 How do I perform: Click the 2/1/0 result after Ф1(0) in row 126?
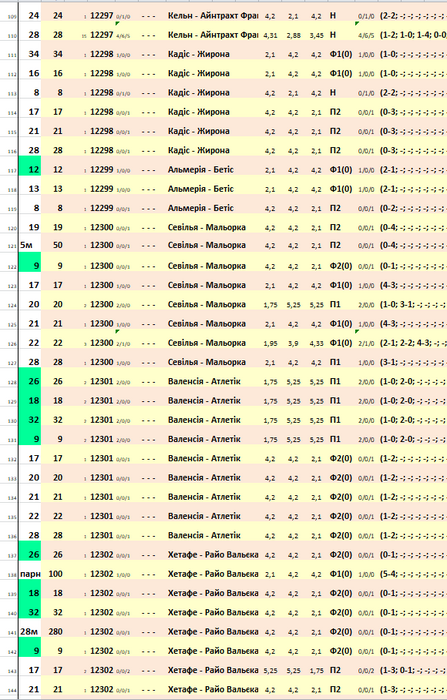click(x=366, y=343)
